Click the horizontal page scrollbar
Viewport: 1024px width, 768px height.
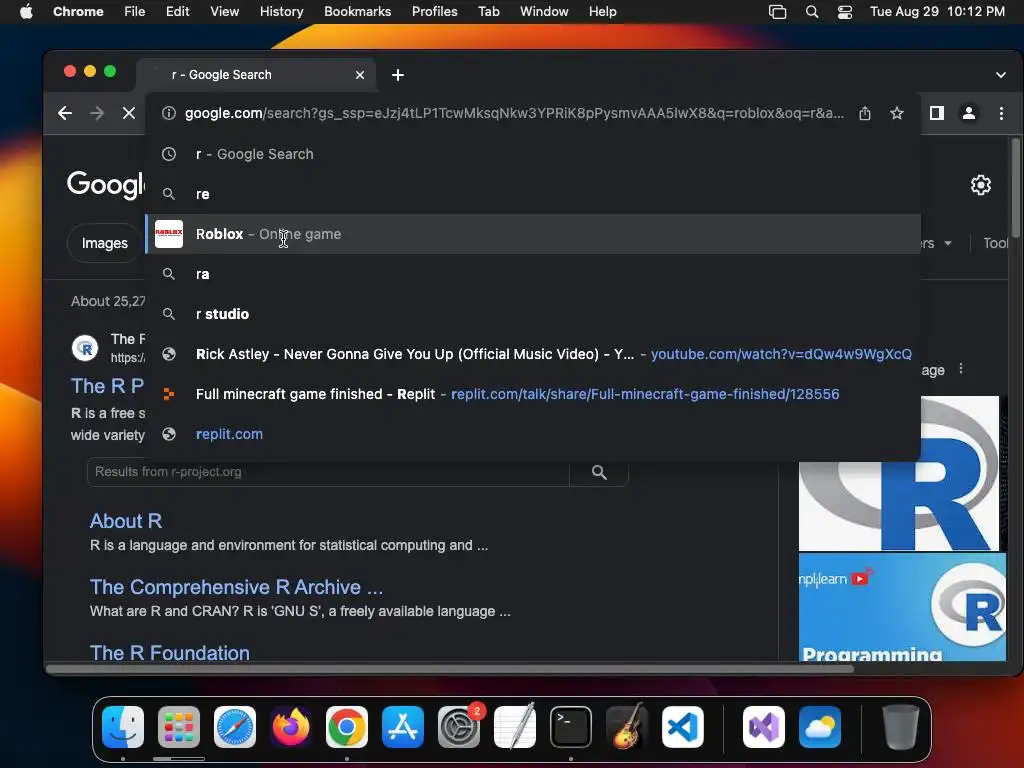[x=450, y=669]
